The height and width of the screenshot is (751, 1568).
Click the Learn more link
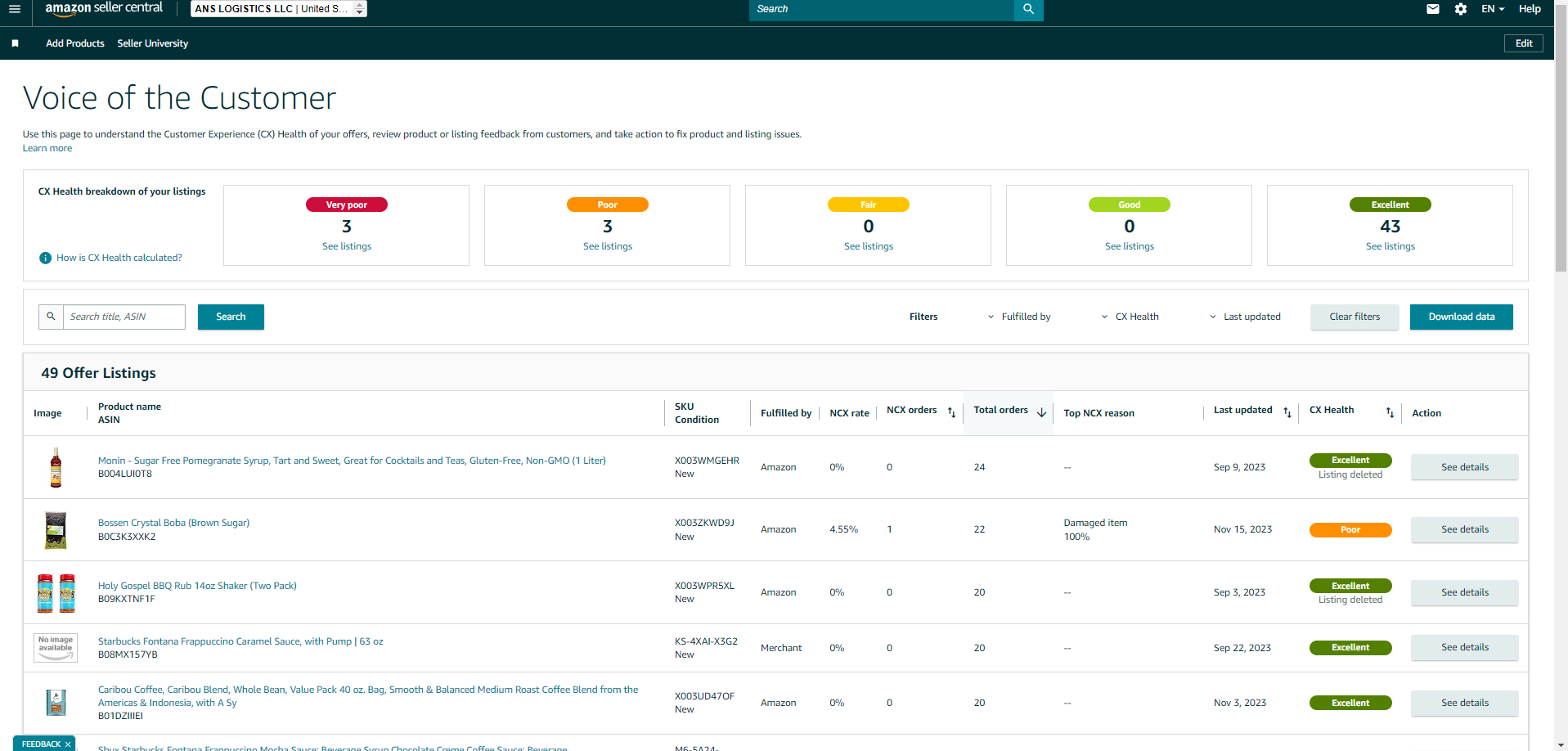click(47, 148)
